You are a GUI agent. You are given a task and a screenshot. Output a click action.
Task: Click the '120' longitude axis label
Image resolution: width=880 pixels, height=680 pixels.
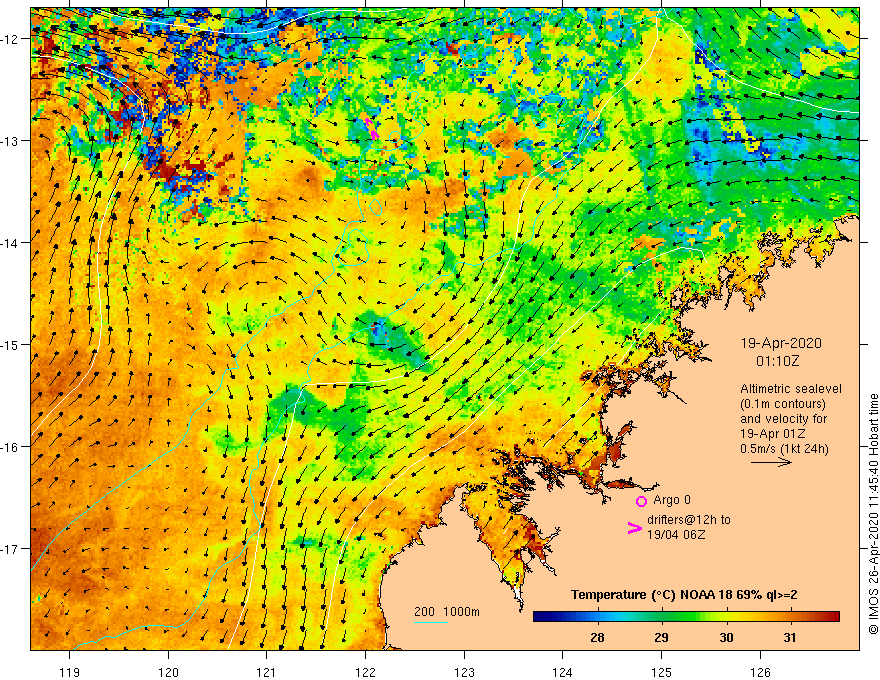pyautogui.click(x=168, y=672)
